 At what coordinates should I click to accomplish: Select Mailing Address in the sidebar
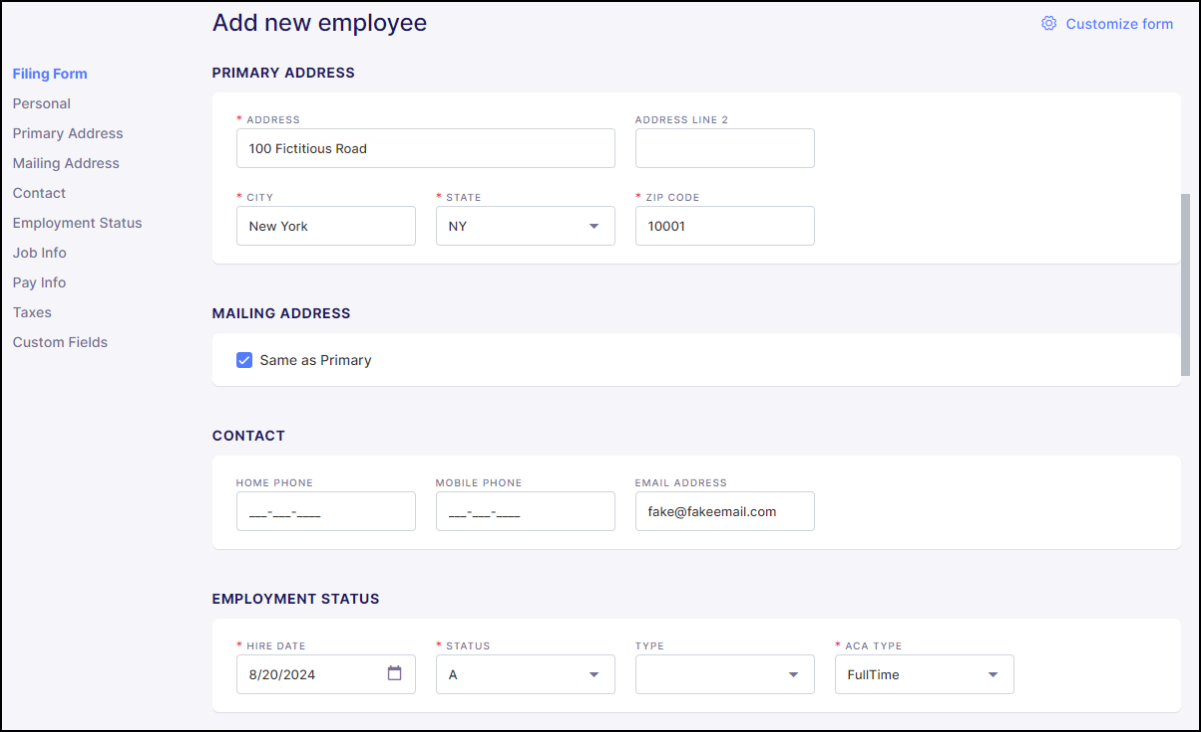point(66,163)
